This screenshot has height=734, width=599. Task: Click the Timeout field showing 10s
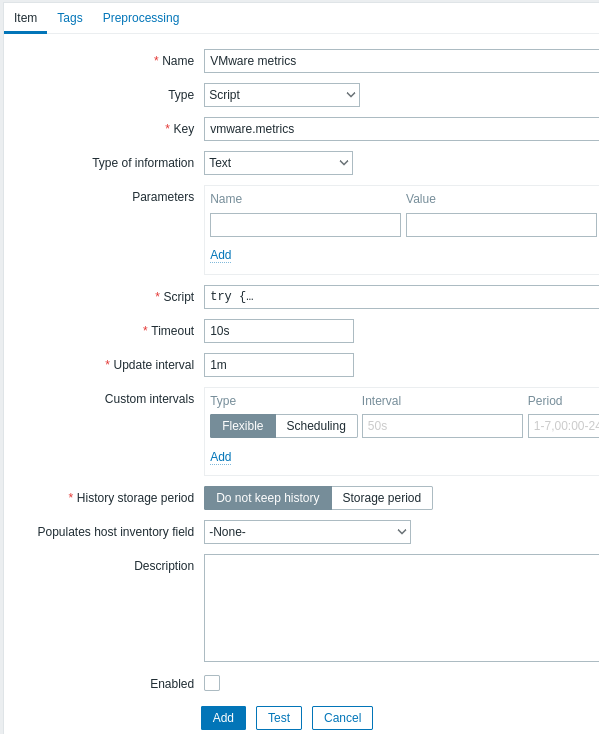pyautogui.click(x=279, y=331)
